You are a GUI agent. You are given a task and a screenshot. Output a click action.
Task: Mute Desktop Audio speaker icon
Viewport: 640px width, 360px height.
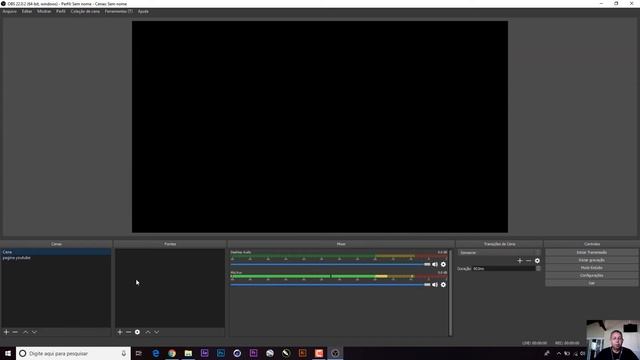(435, 264)
